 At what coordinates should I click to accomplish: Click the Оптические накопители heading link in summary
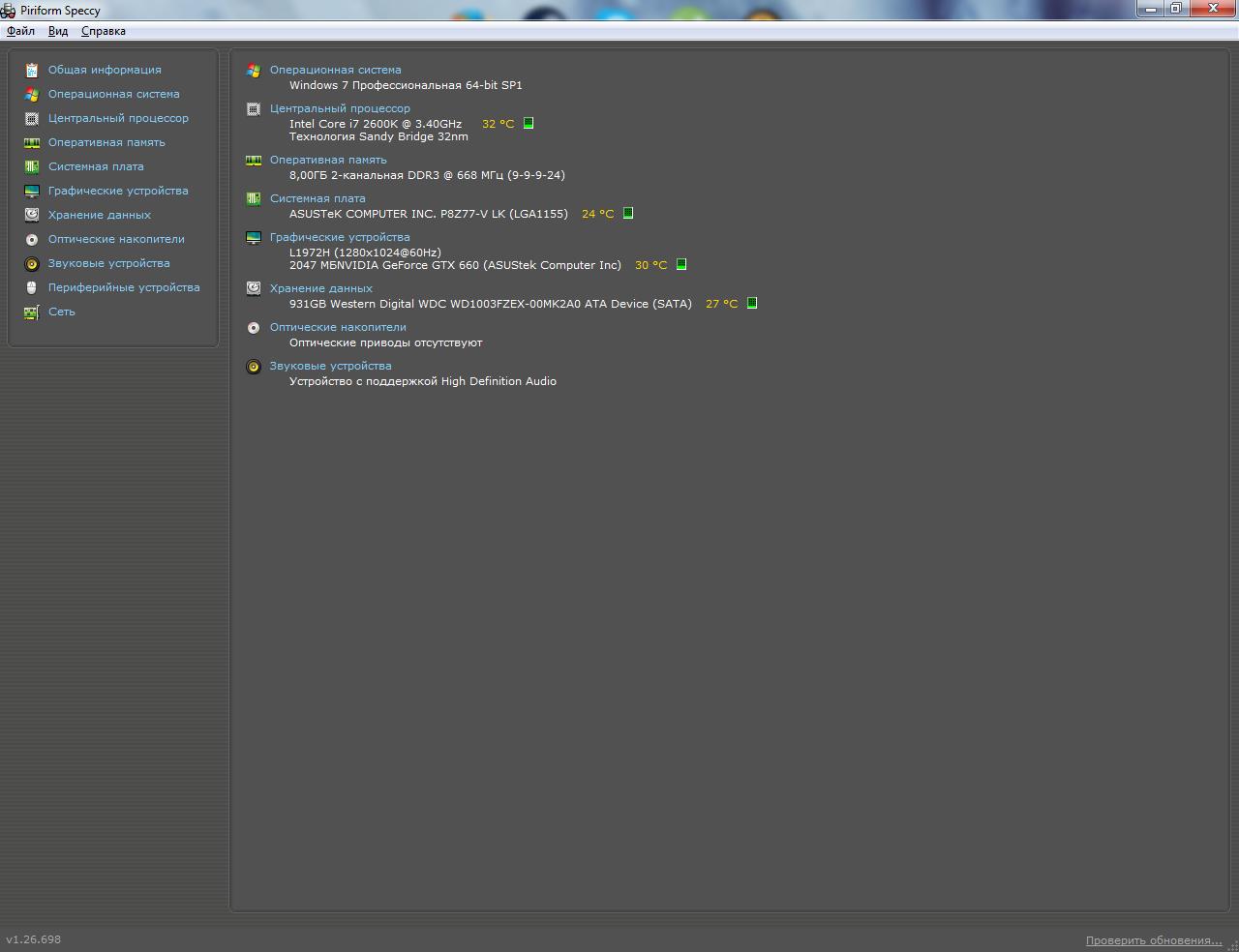click(338, 327)
